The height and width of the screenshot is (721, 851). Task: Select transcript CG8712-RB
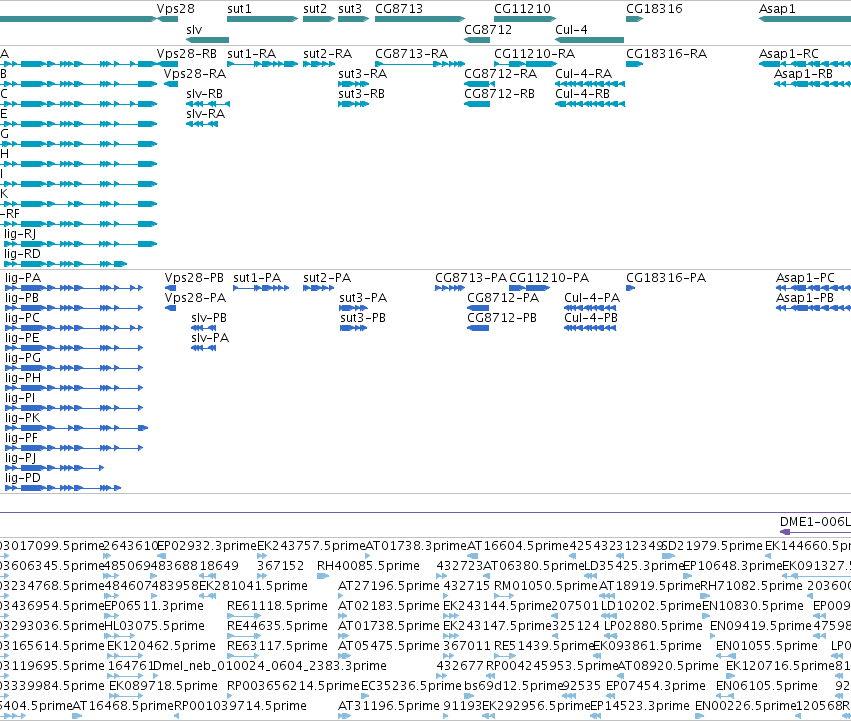pyautogui.click(x=477, y=104)
